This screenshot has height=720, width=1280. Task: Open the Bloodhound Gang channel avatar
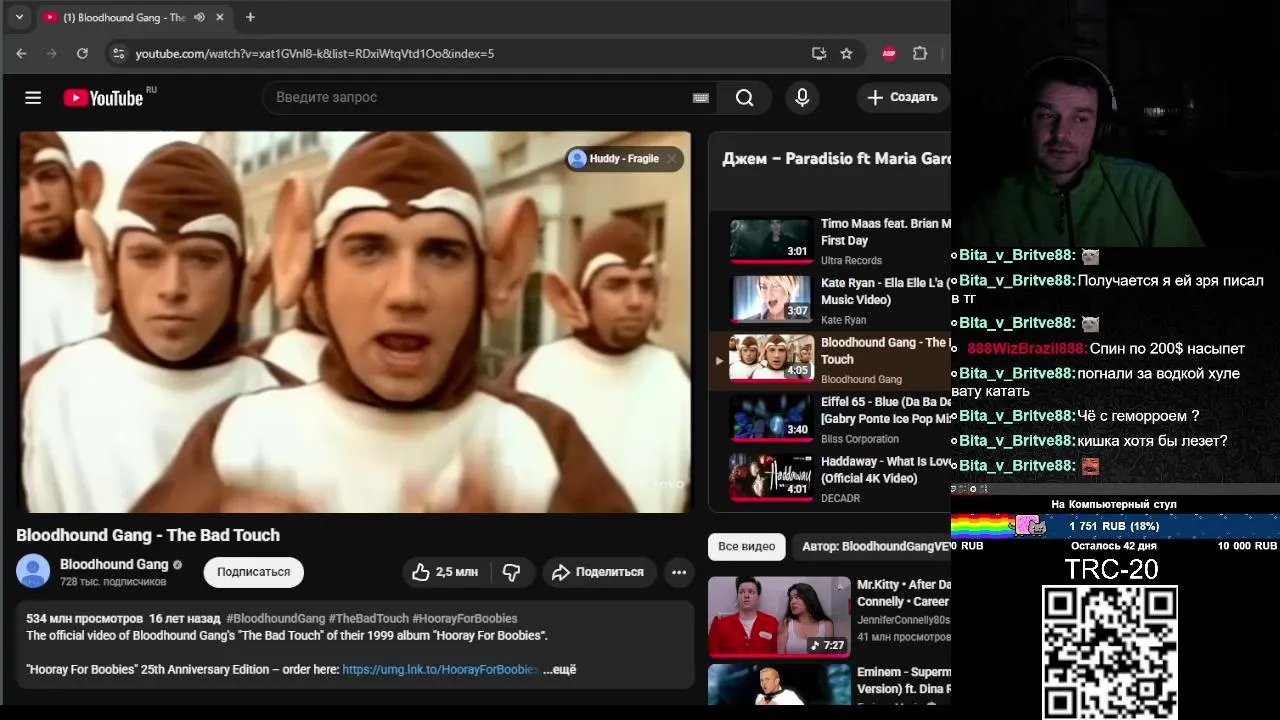pyautogui.click(x=33, y=571)
